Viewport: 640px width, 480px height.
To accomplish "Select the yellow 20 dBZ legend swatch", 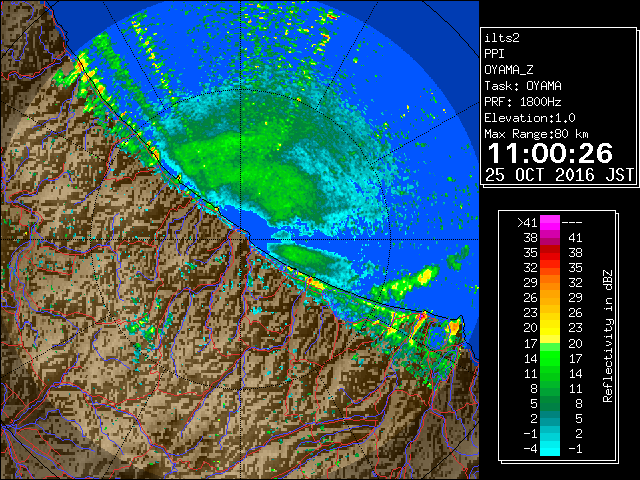I will pyautogui.click(x=550, y=328).
